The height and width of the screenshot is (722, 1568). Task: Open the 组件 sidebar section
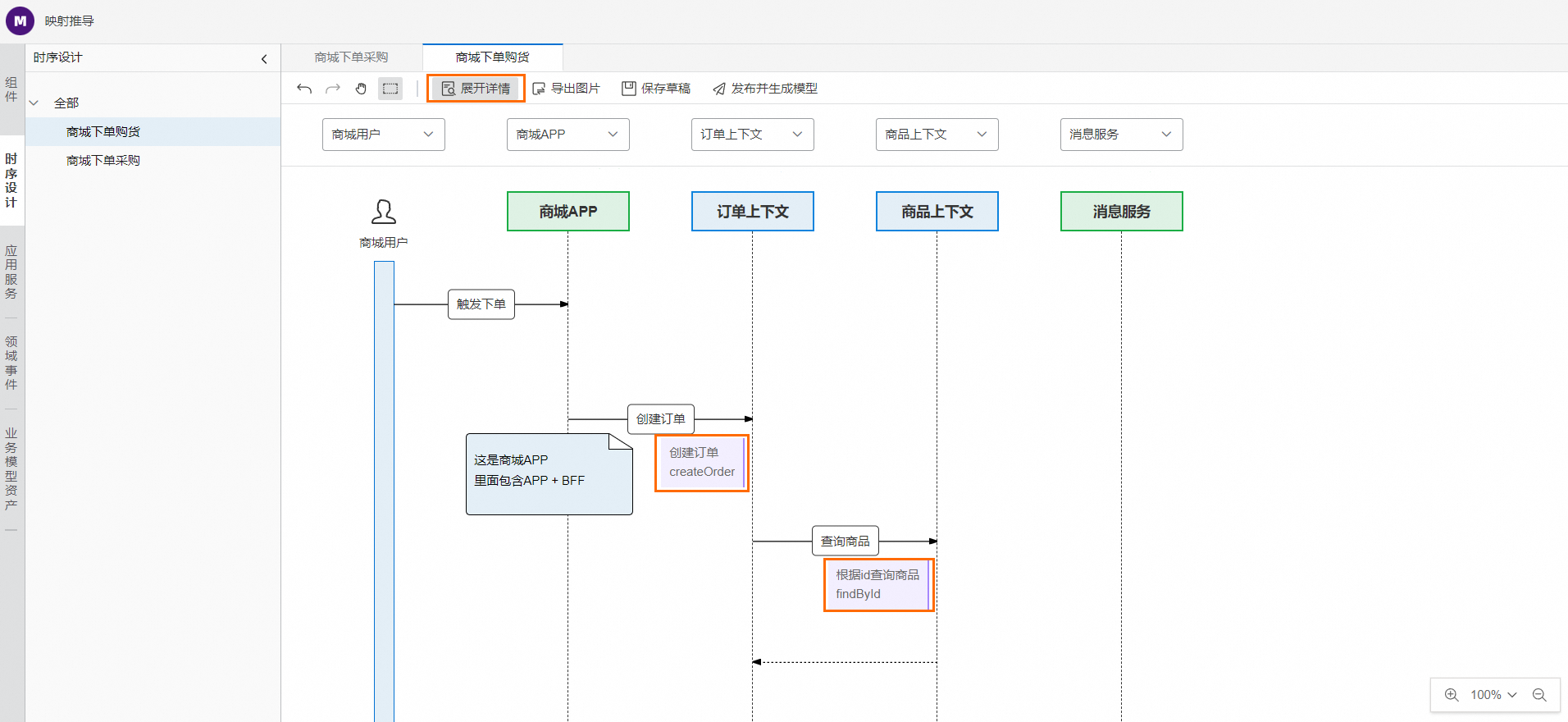[11, 89]
